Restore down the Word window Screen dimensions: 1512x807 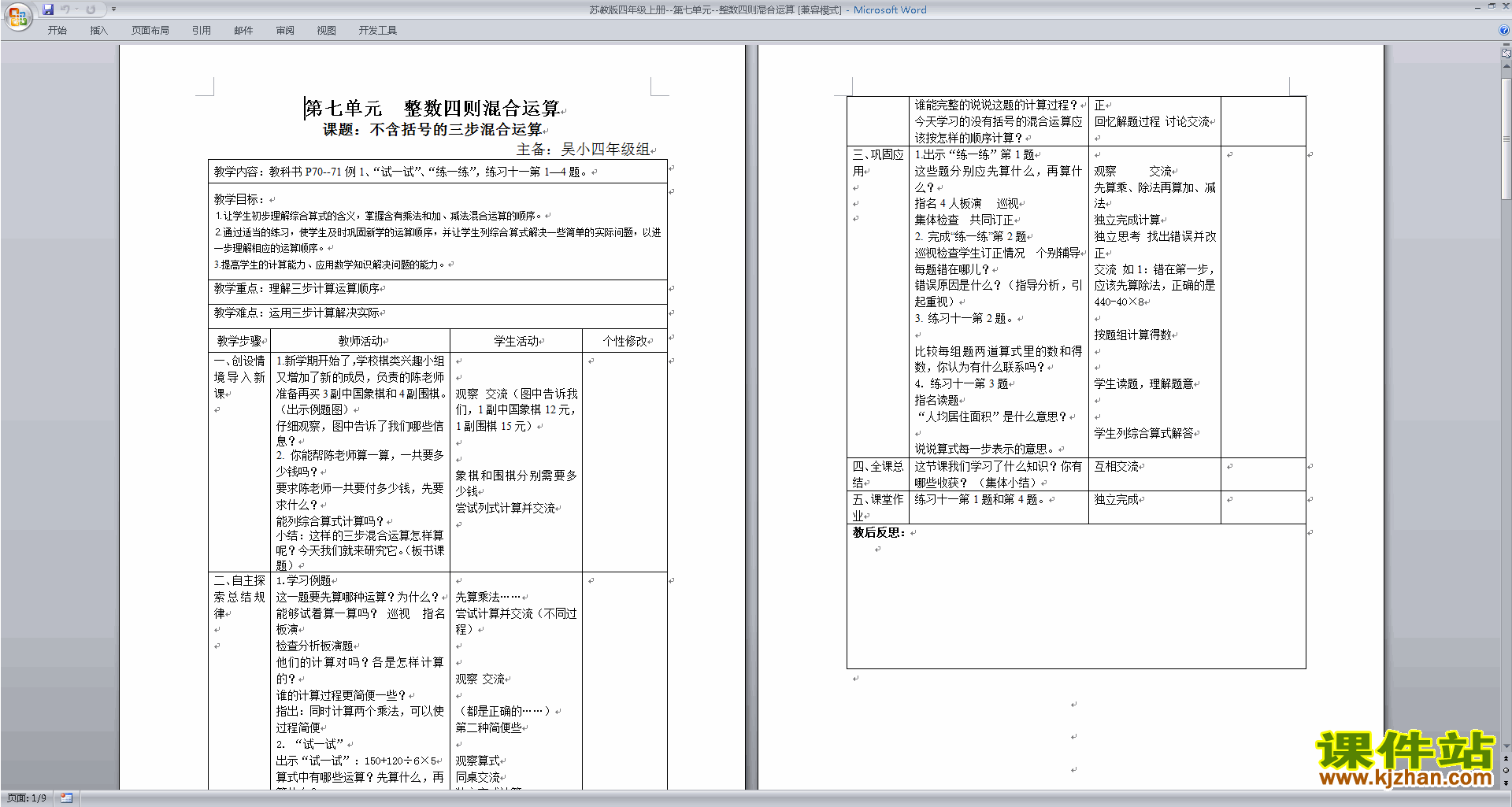(1491, 7)
